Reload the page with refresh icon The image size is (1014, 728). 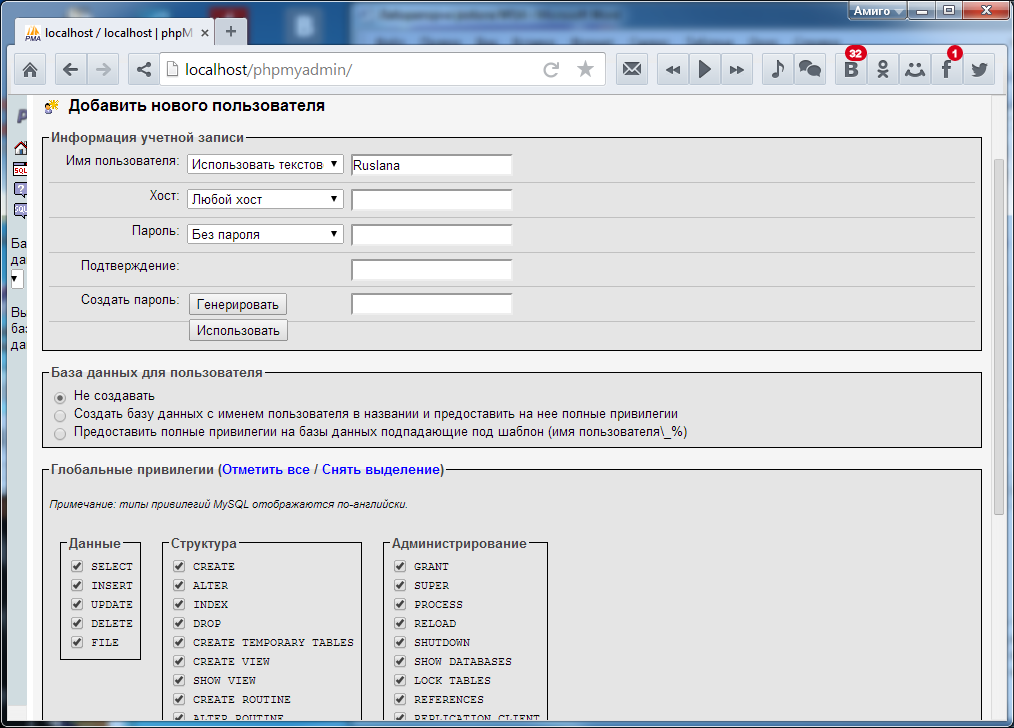pyautogui.click(x=550, y=70)
